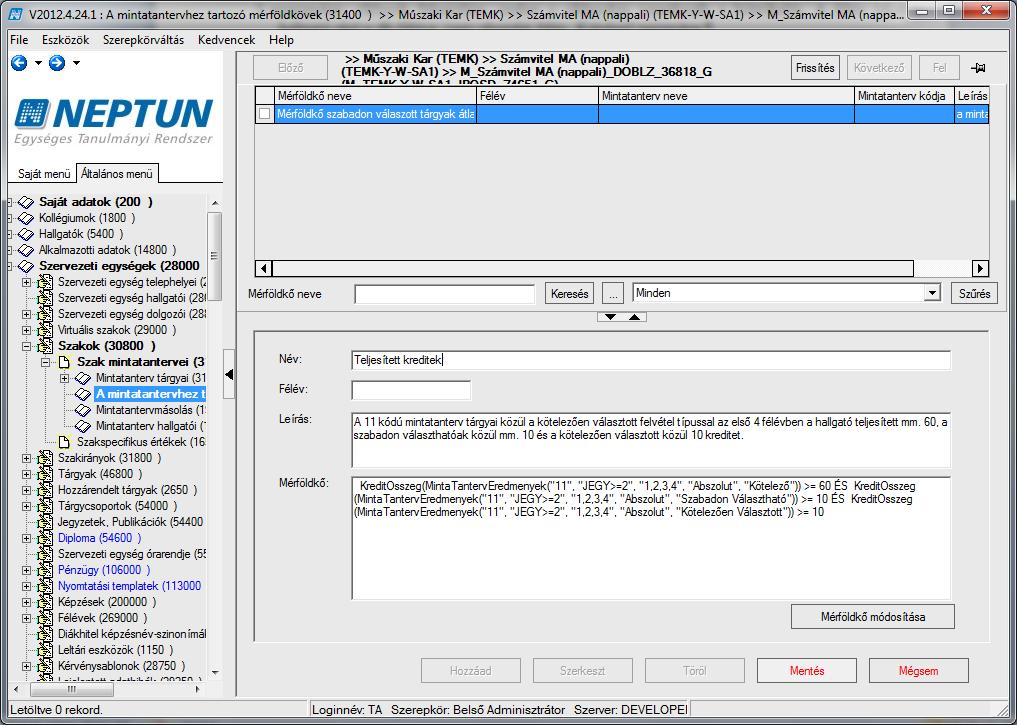Click the splitter down arrow
This screenshot has height=725, width=1017.
pyautogui.click(x=610, y=317)
